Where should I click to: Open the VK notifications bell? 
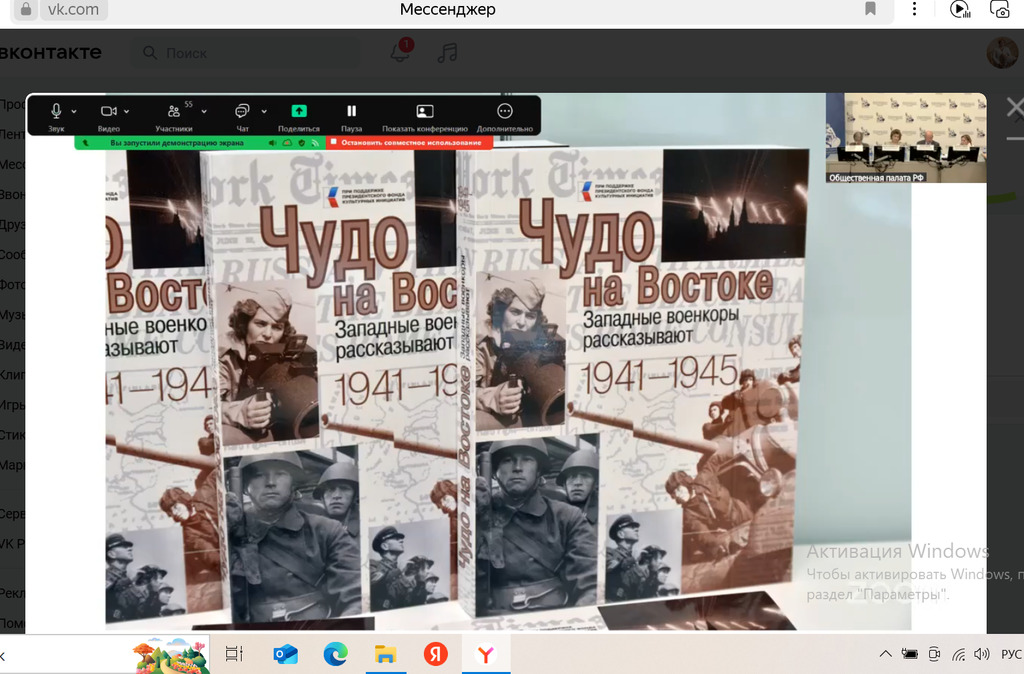pos(400,53)
